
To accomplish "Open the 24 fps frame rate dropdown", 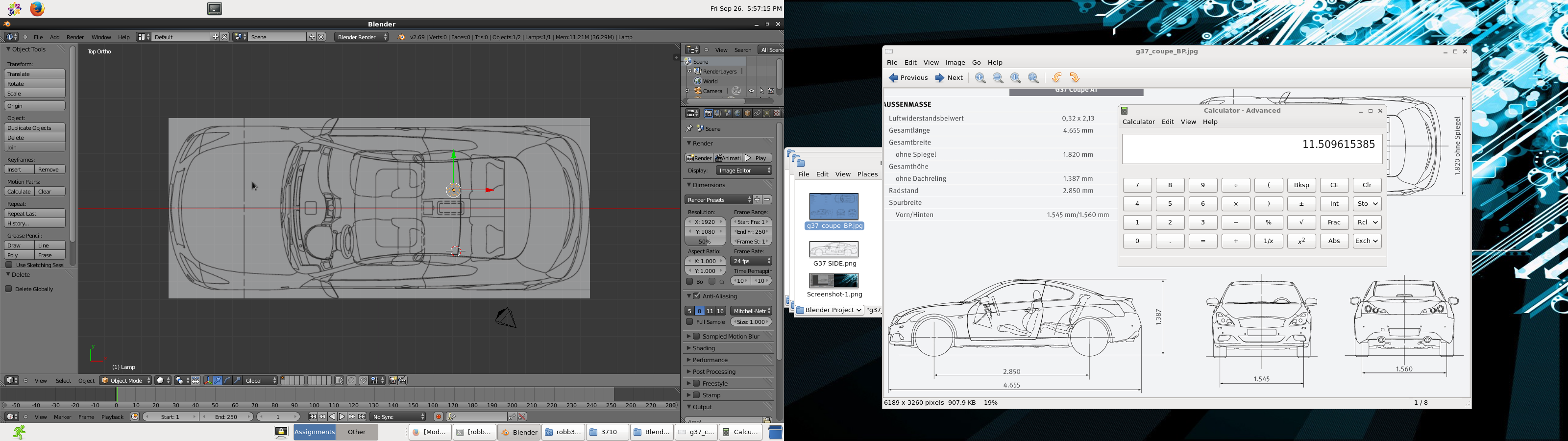I will click(x=752, y=261).
